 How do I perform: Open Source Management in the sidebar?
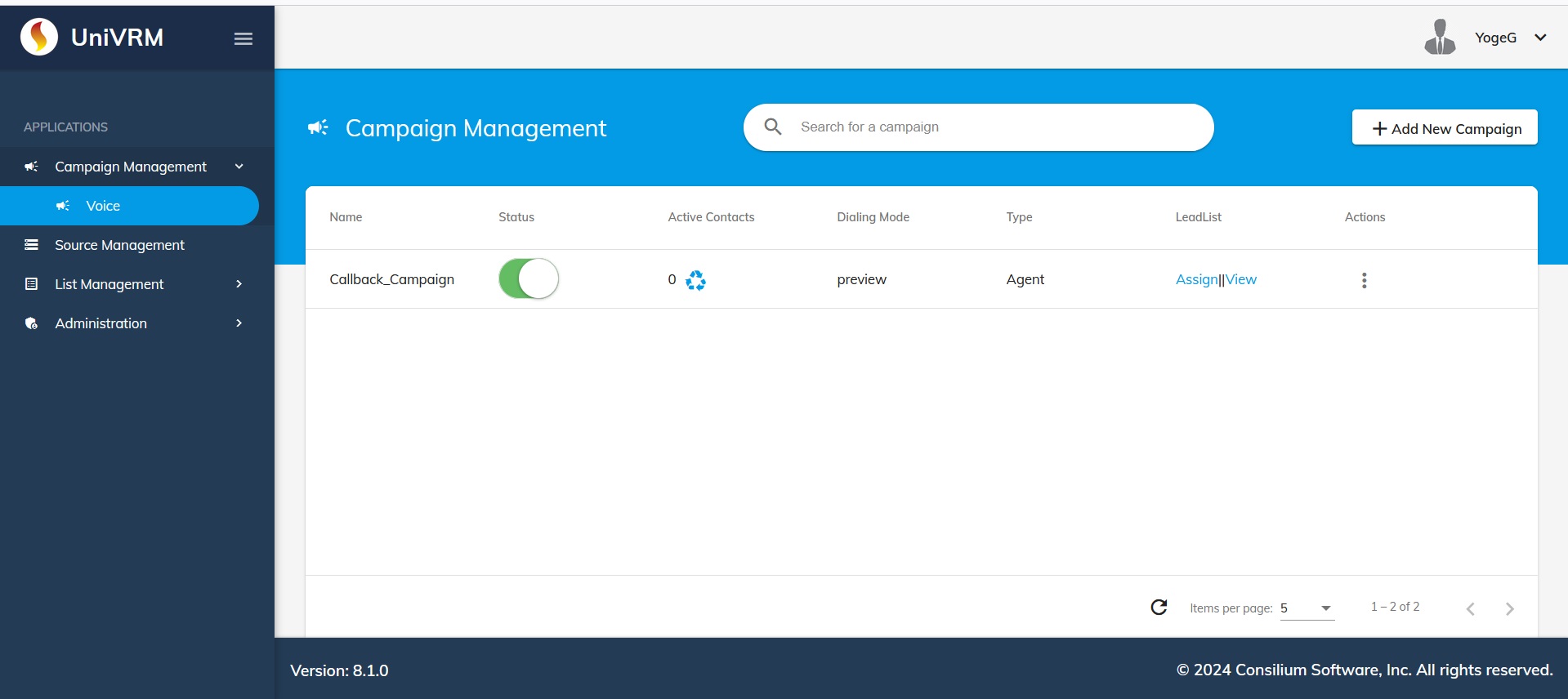(119, 245)
